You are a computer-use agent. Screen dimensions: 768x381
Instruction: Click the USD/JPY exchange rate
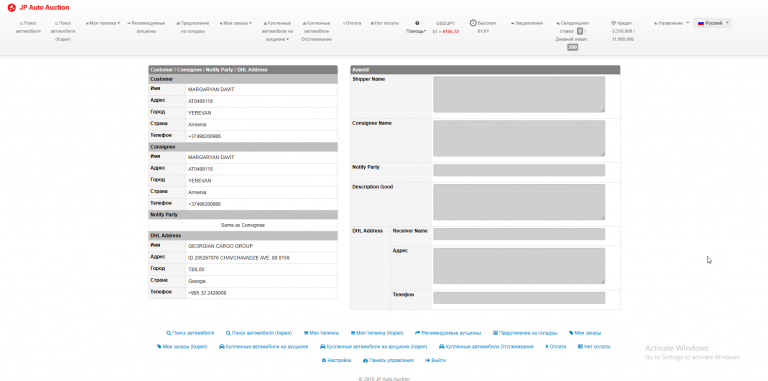tap(446, 27)
